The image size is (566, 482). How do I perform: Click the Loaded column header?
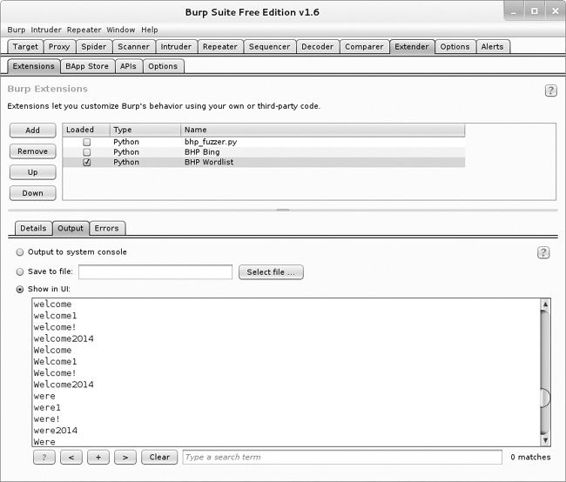(86, 130)
